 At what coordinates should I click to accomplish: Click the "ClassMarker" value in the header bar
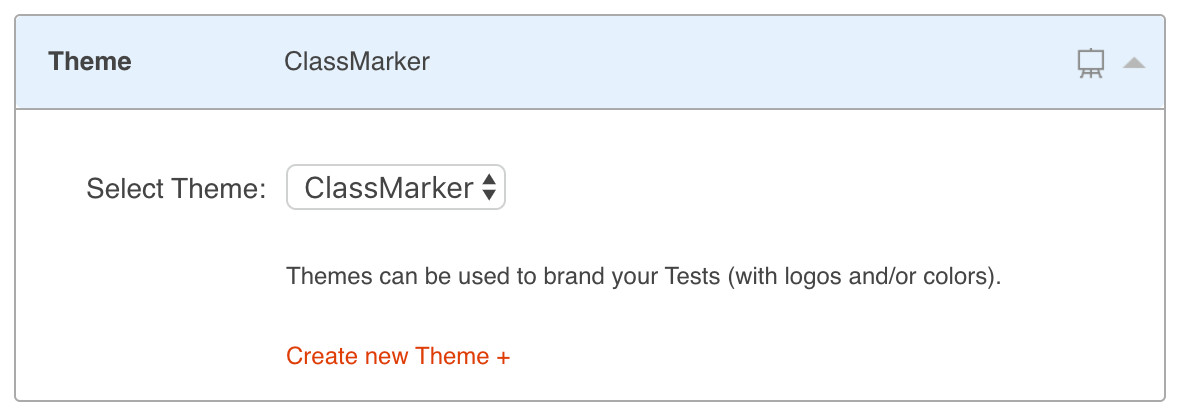point(357,62)
